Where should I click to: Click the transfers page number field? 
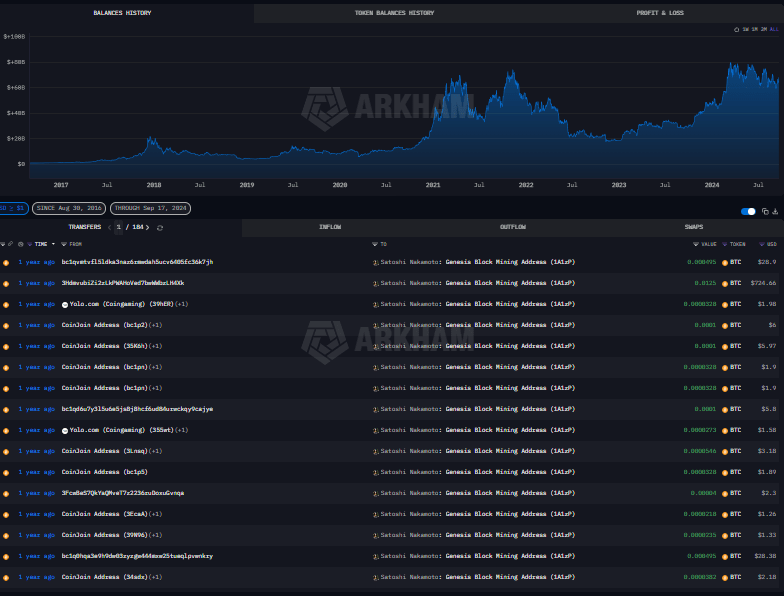click(118, 227)
